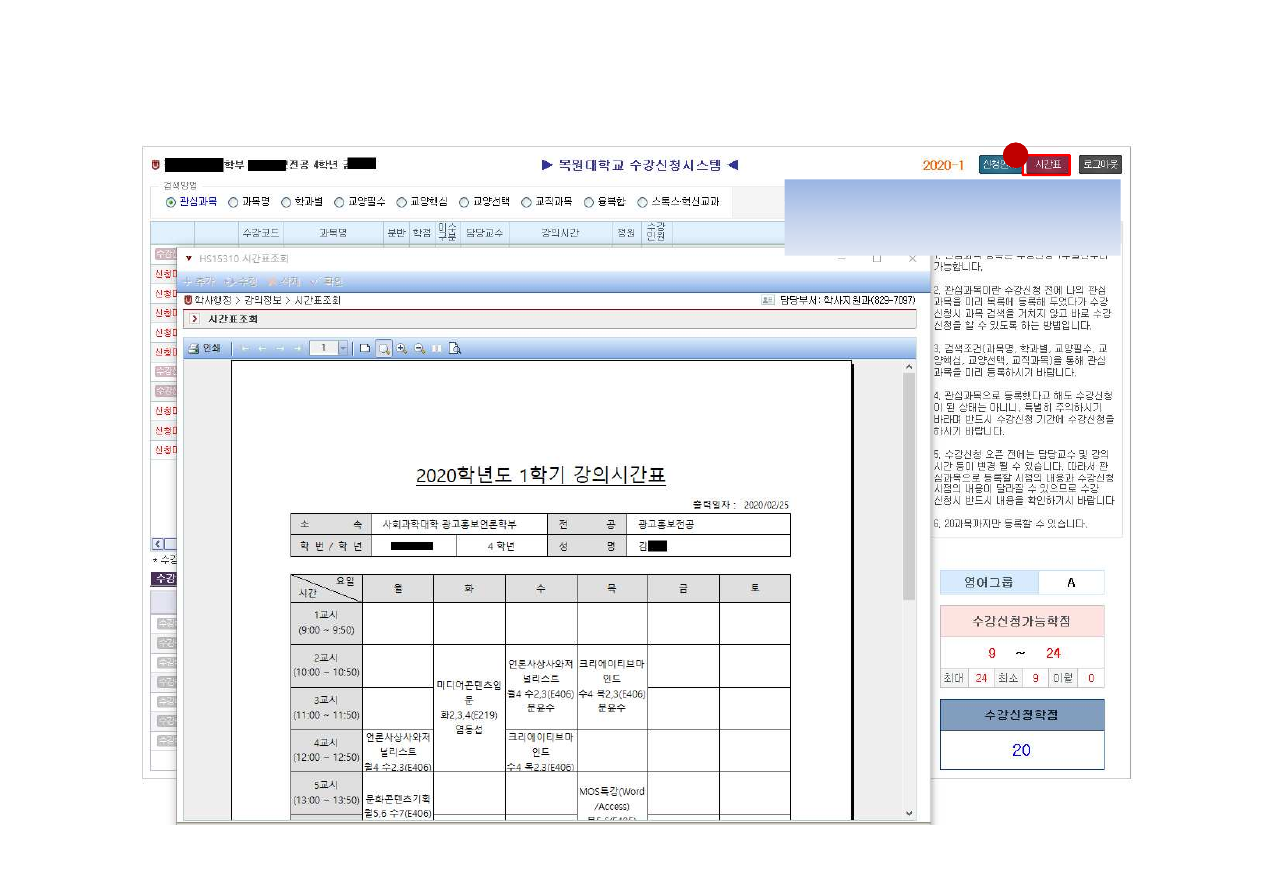Screen dimensions: 1263x893
Task: Click the red arrow beside 시간표조회 header
Action: (194, 319)
